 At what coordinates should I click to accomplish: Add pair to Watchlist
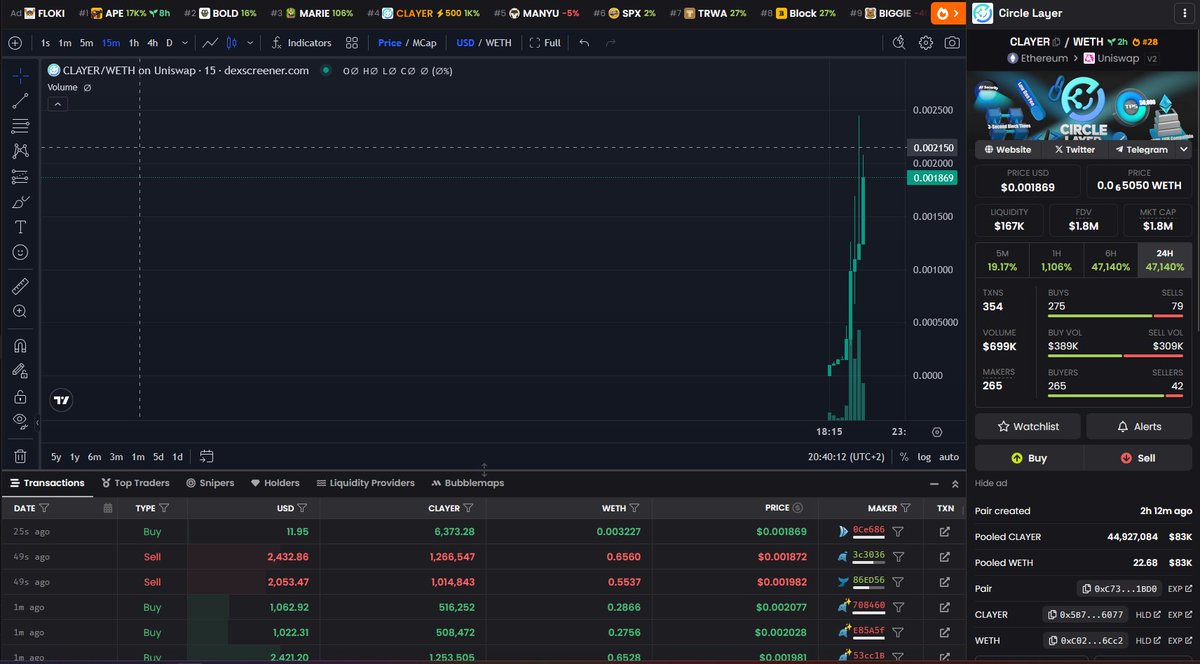pos(1028,426)
